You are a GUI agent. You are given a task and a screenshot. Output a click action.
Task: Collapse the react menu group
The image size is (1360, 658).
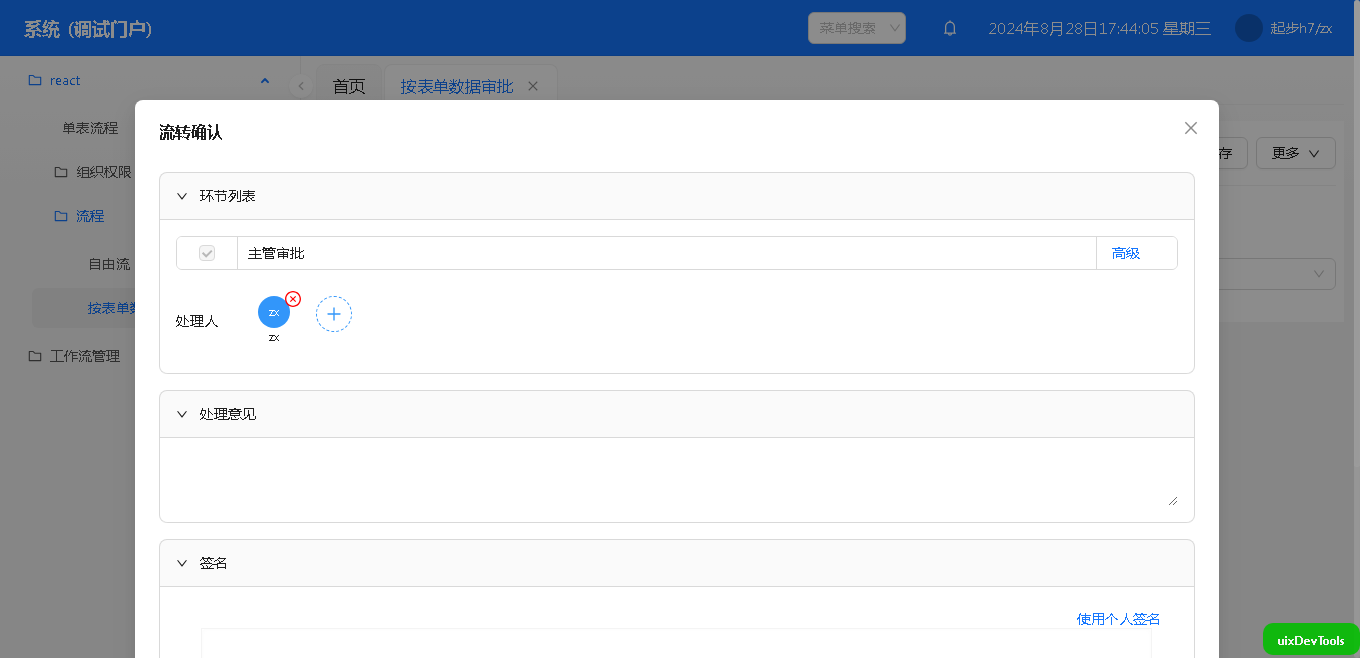[264, 80]
